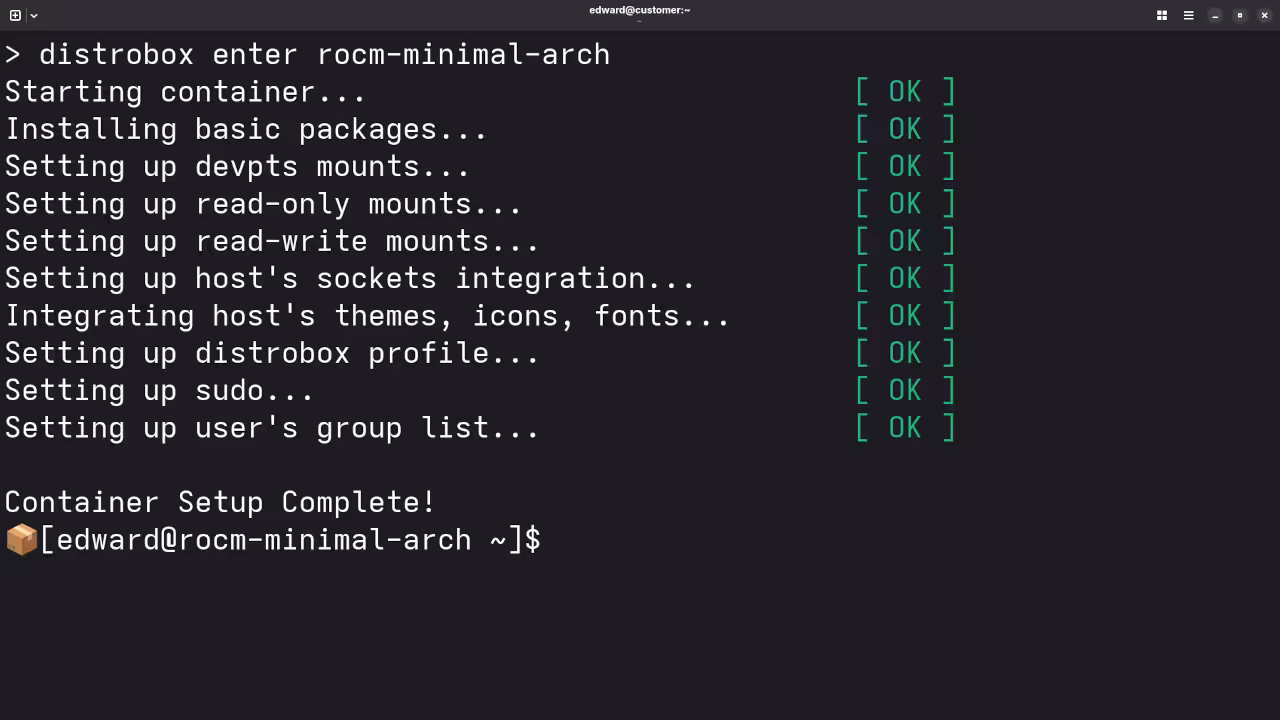Maximize the terminal window
Screen dimensions: 1280x720
point(1240,15)
